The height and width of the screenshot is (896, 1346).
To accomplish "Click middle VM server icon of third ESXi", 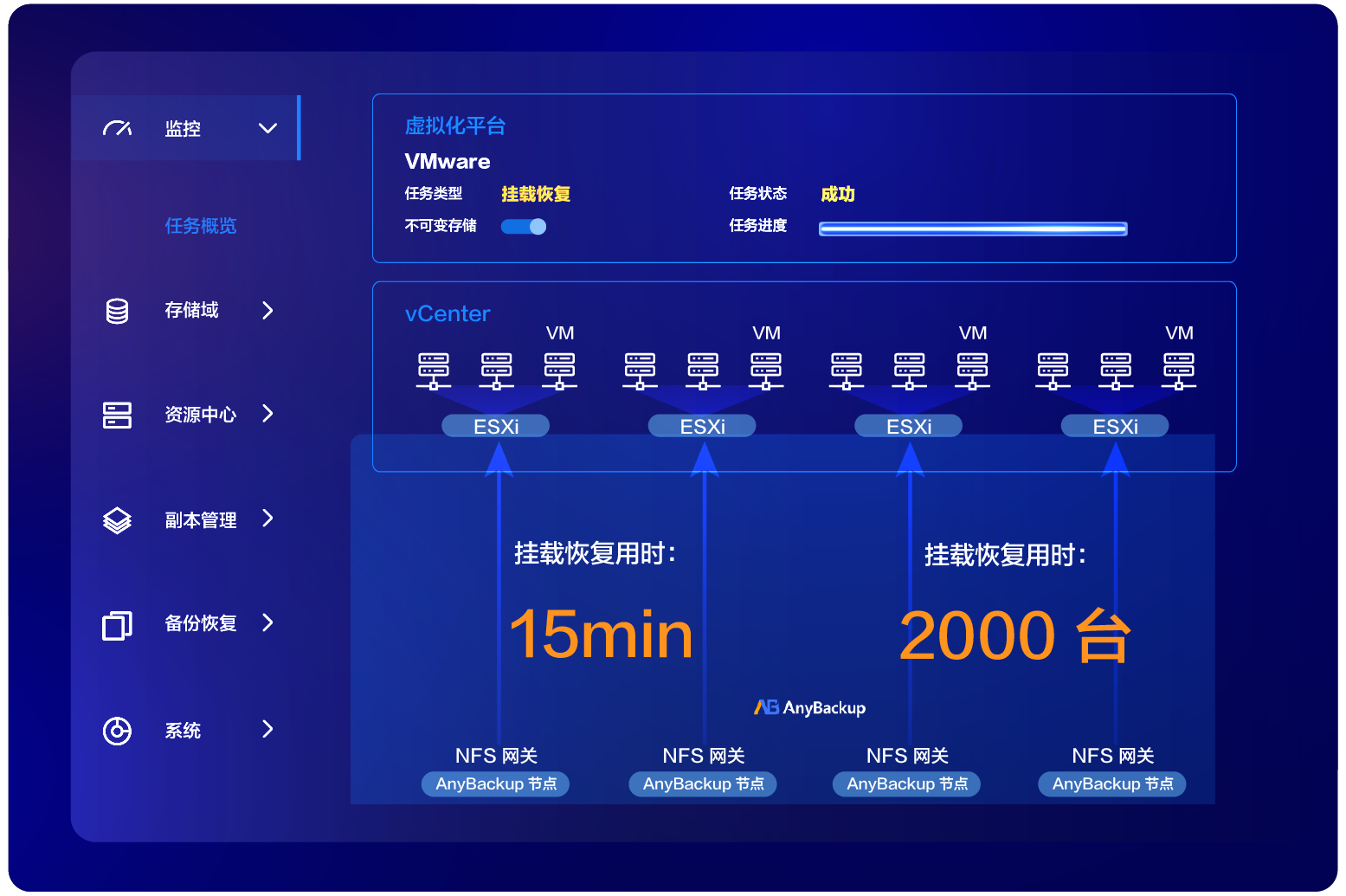I will point(910,371).
